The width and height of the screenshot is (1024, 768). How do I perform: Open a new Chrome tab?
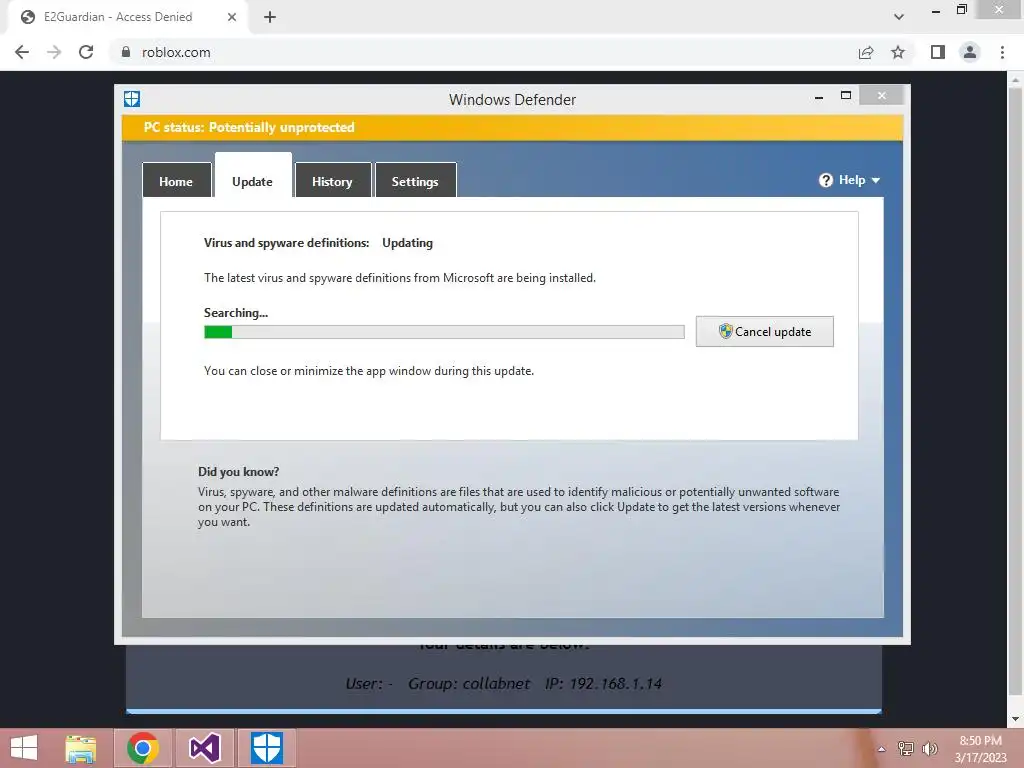coord(270,17)
